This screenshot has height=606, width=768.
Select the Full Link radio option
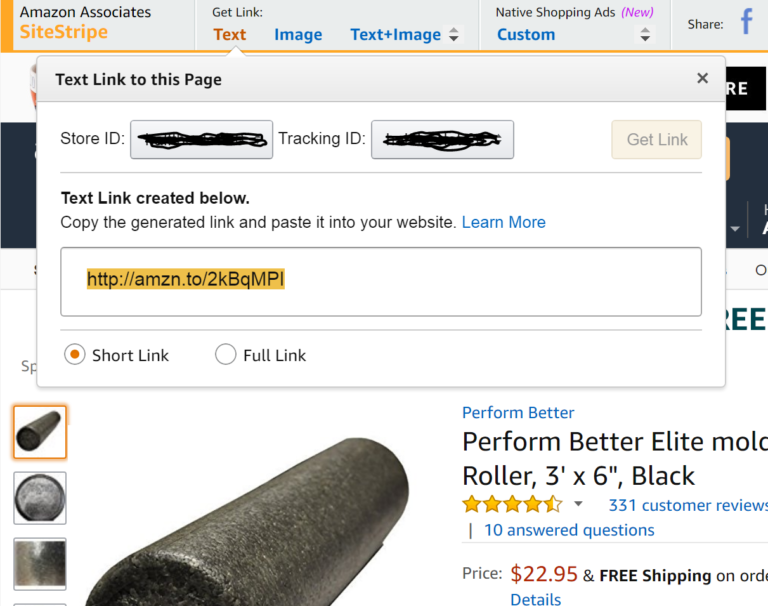click(226, 355)
